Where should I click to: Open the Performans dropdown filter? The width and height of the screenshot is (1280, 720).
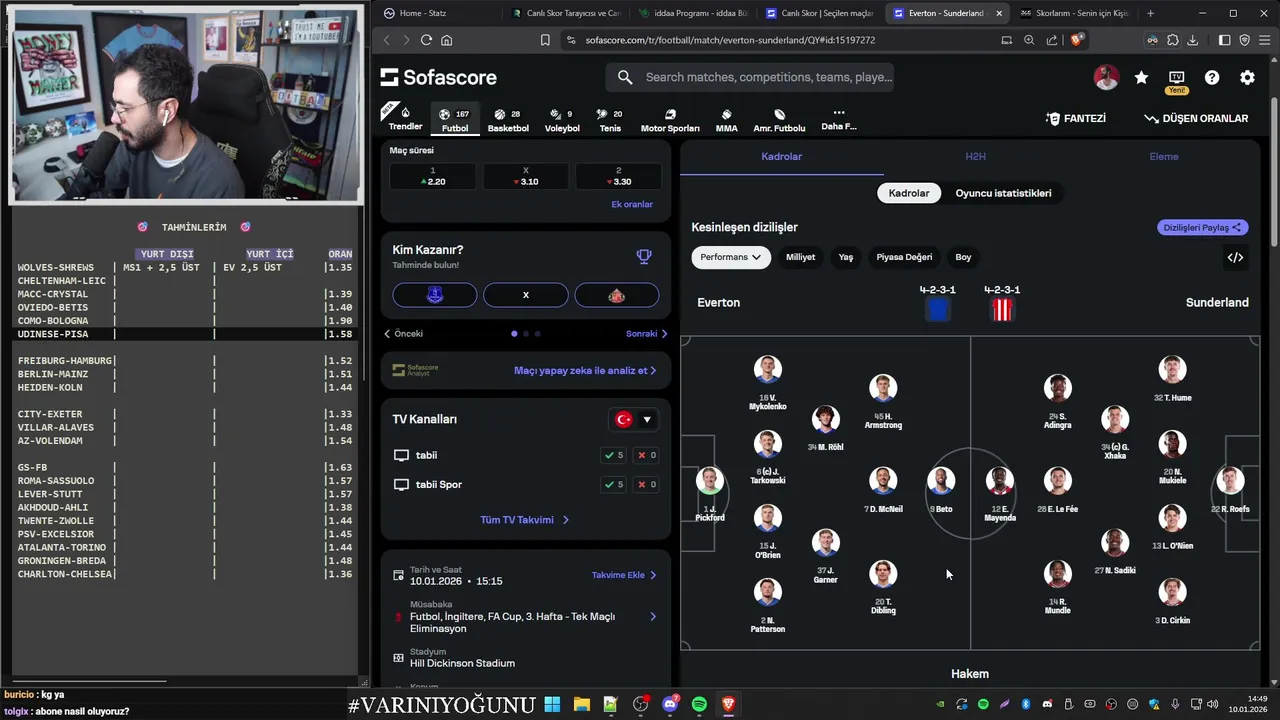tap(730, 257)
